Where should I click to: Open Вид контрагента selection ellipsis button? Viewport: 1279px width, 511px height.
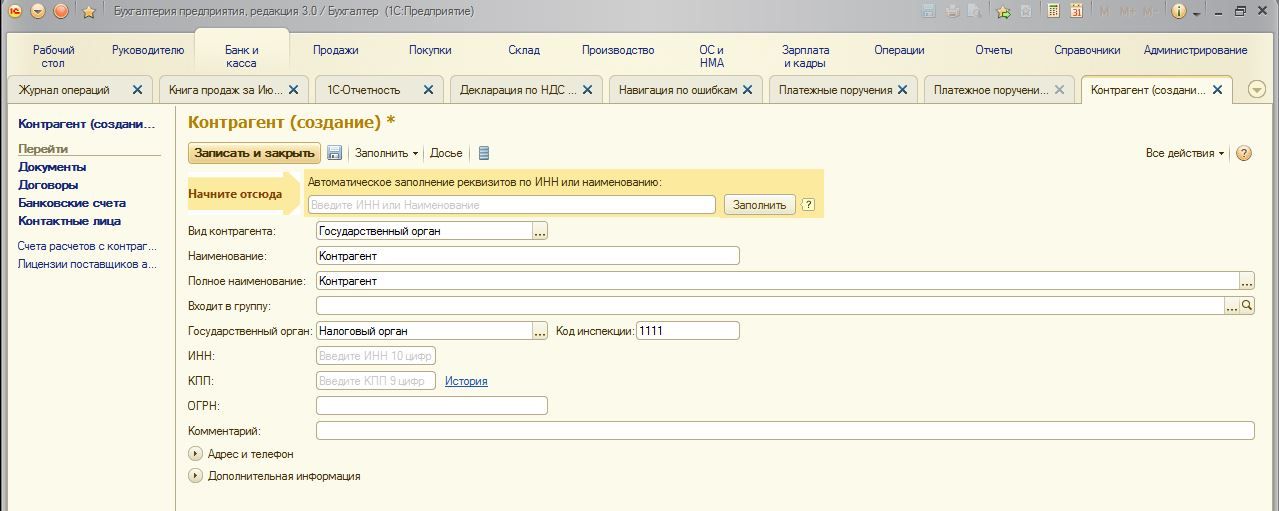tap(540, 231)
